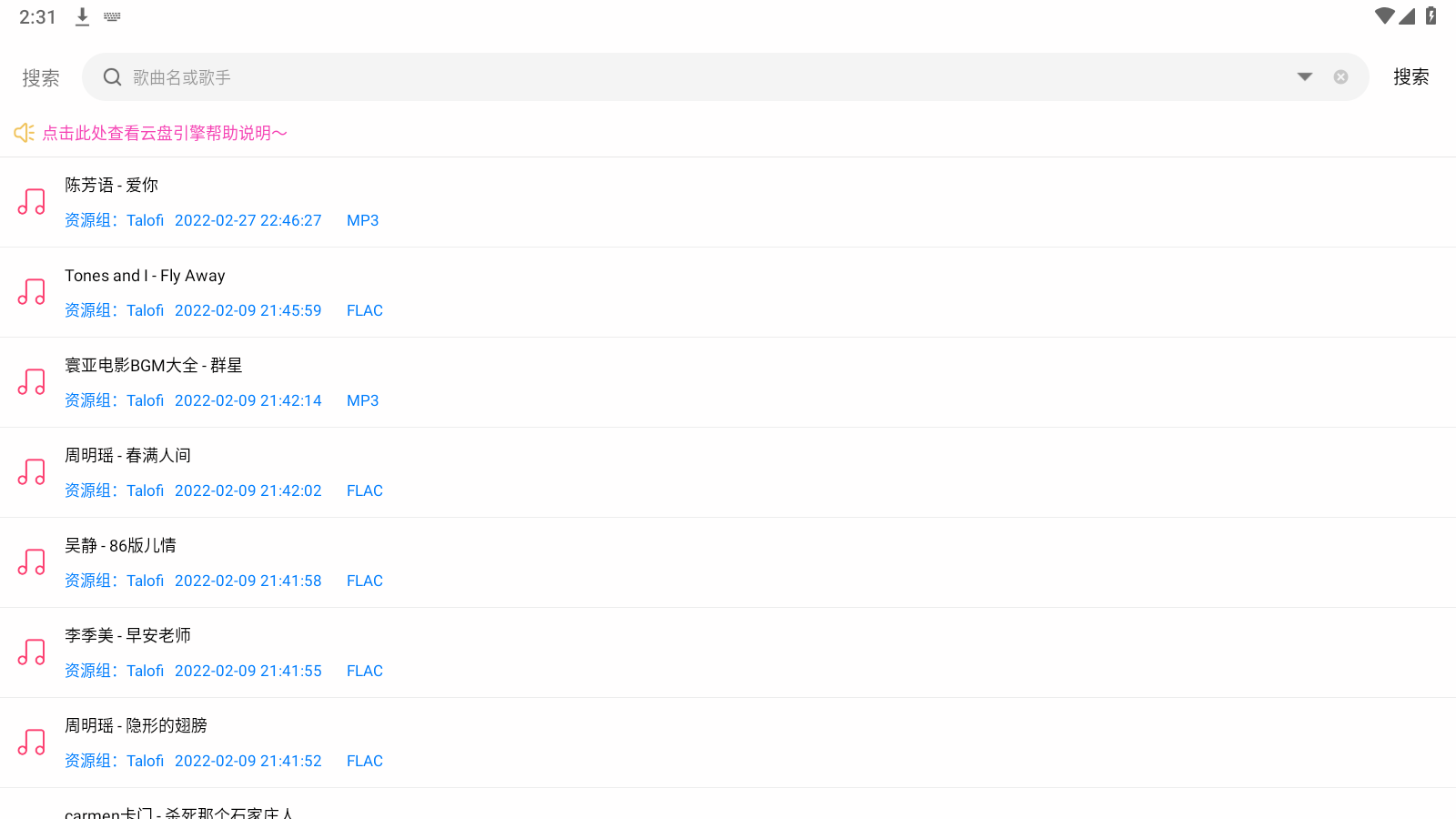The height and width of the screenshot is (819, 1456).
Task: Select the 李季美 - 早安老师 song title
Action: click(127, 635)
